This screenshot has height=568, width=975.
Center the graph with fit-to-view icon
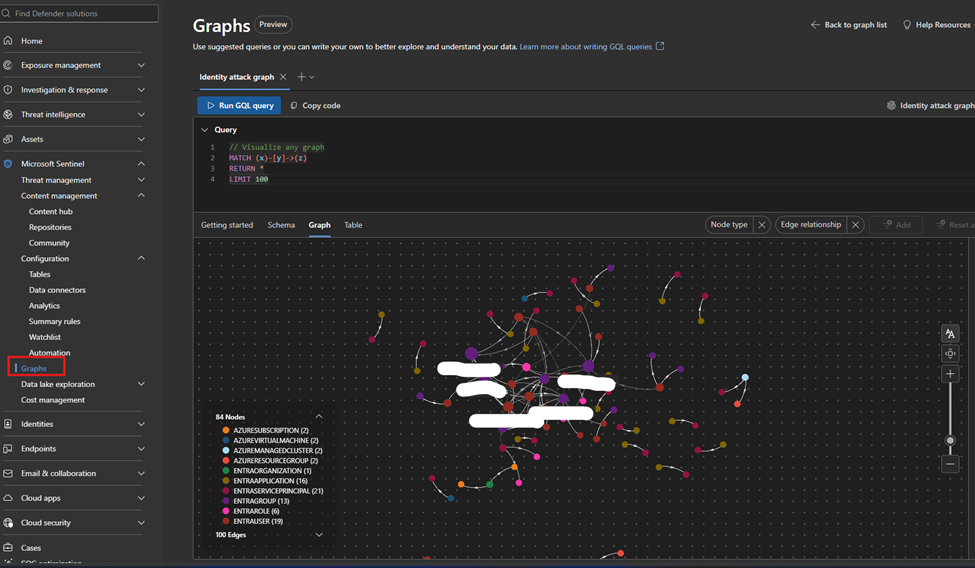[x=950, y=353]
